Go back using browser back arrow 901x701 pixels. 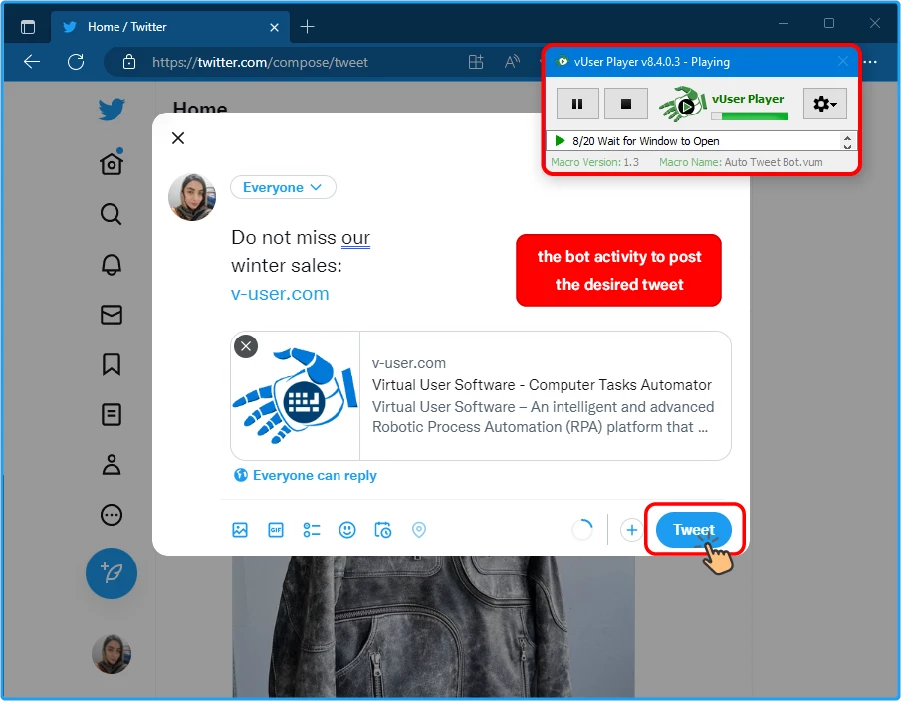32,61
